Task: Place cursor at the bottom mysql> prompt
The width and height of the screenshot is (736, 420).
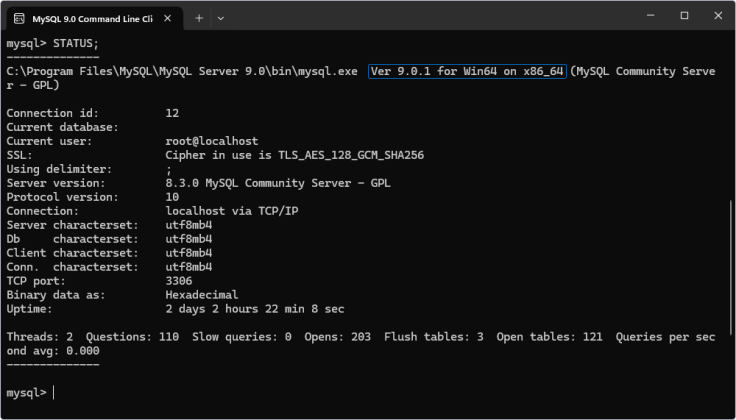Action: click(53, 393)
